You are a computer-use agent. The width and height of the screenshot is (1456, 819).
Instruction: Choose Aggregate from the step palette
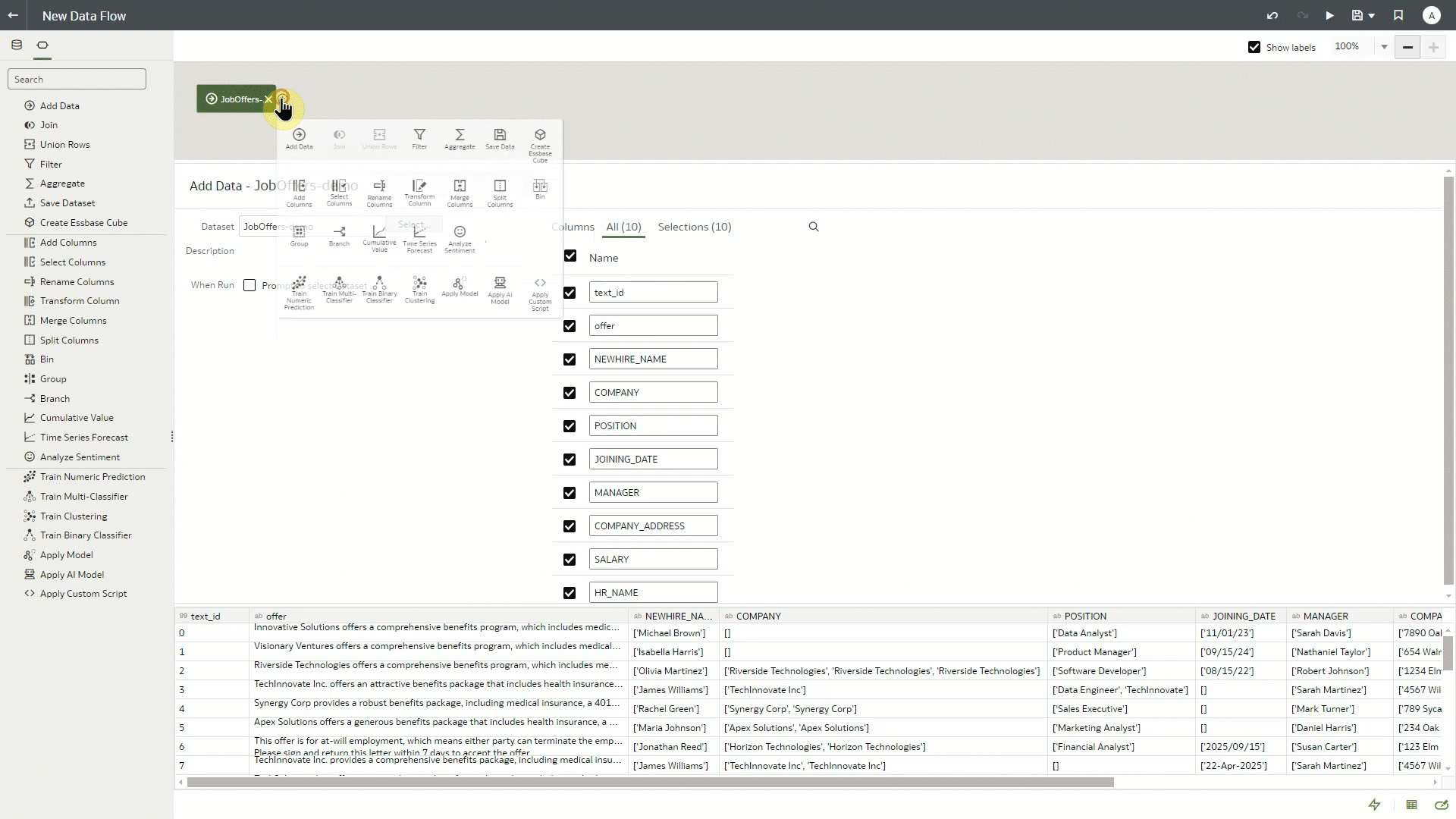click(460, 140)
